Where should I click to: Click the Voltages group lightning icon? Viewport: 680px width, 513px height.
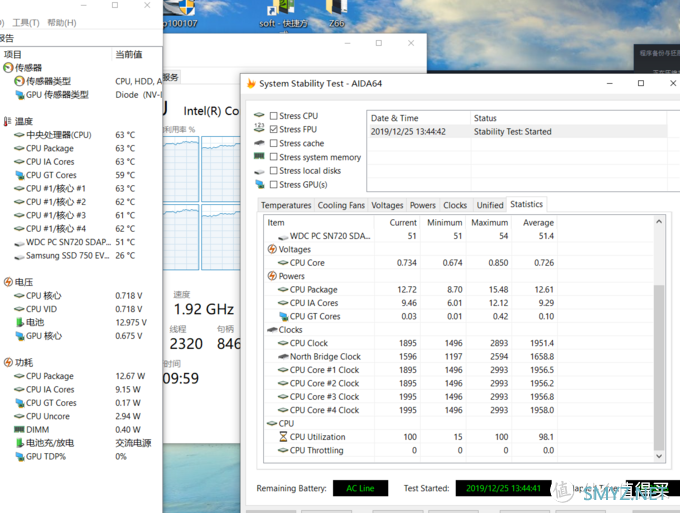[x=272, y=249]
